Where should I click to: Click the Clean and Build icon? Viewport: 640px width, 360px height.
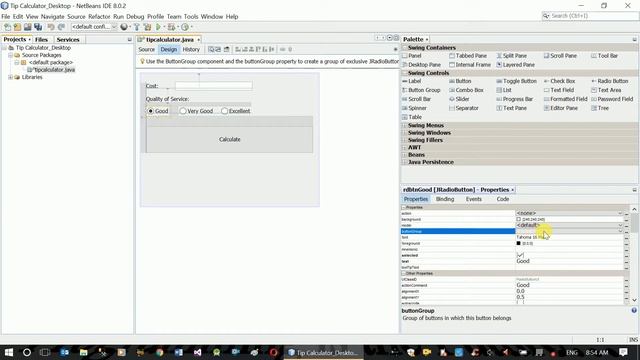[x=147, y=27]
